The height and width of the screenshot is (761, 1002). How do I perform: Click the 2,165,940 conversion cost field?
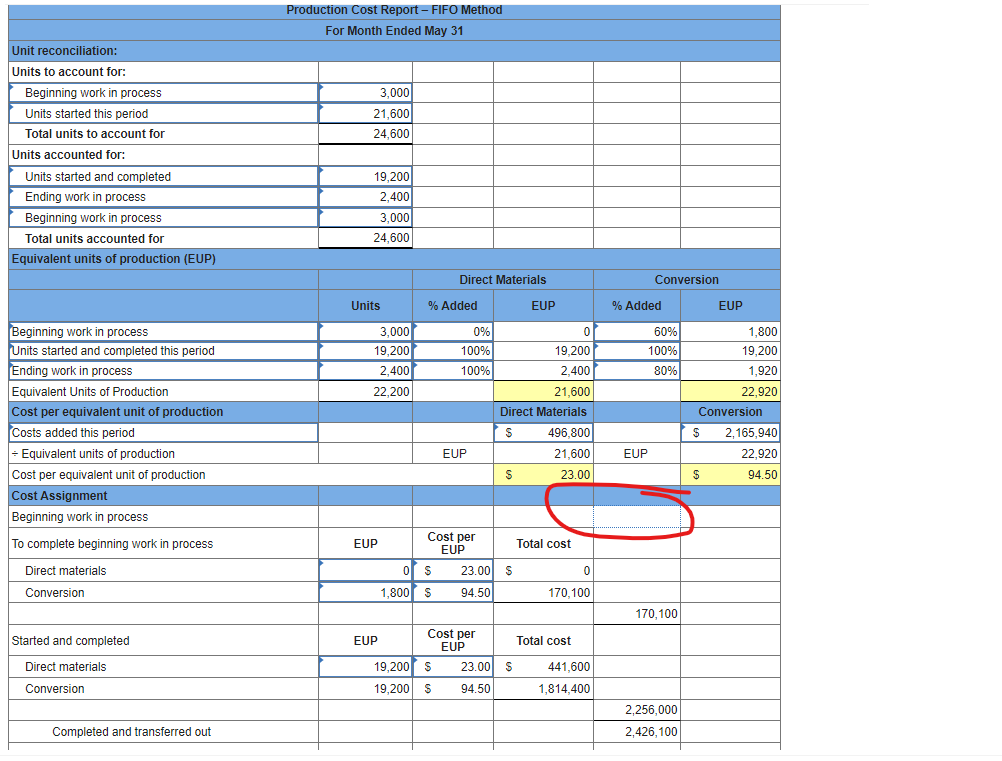pos(730,433)
